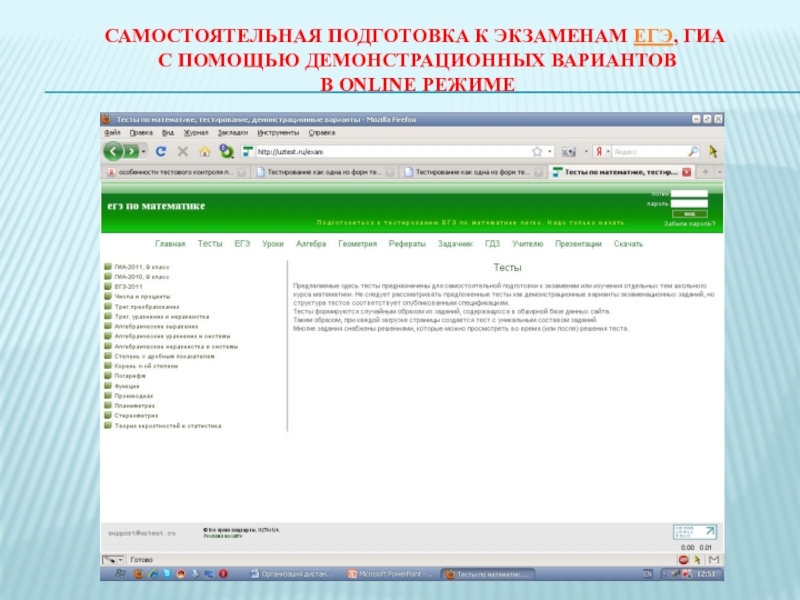The image size is (800, 600).
Task: Open the Справка menu
Action: [x=321, y=133]
